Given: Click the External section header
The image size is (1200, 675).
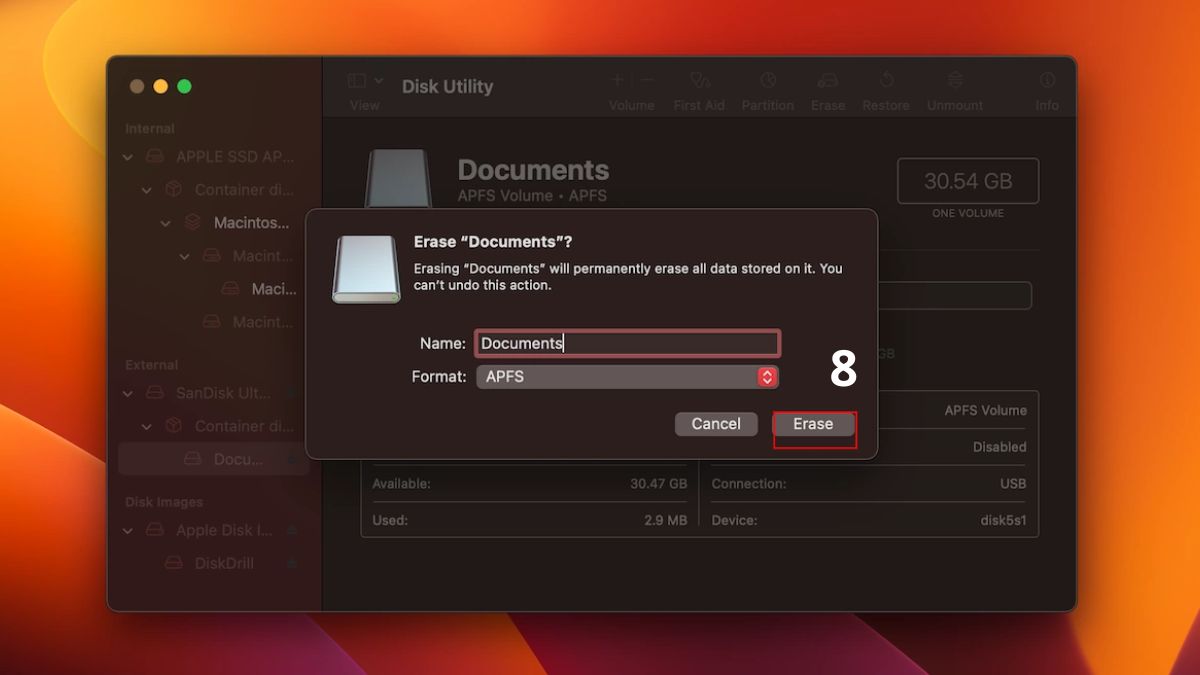Looking at the screenshot, I should (x=151, y=365).
